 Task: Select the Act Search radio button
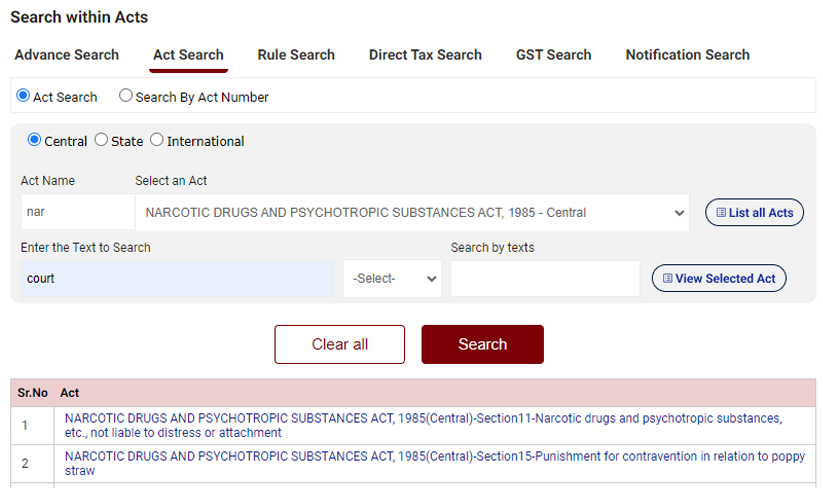[24, 97]
